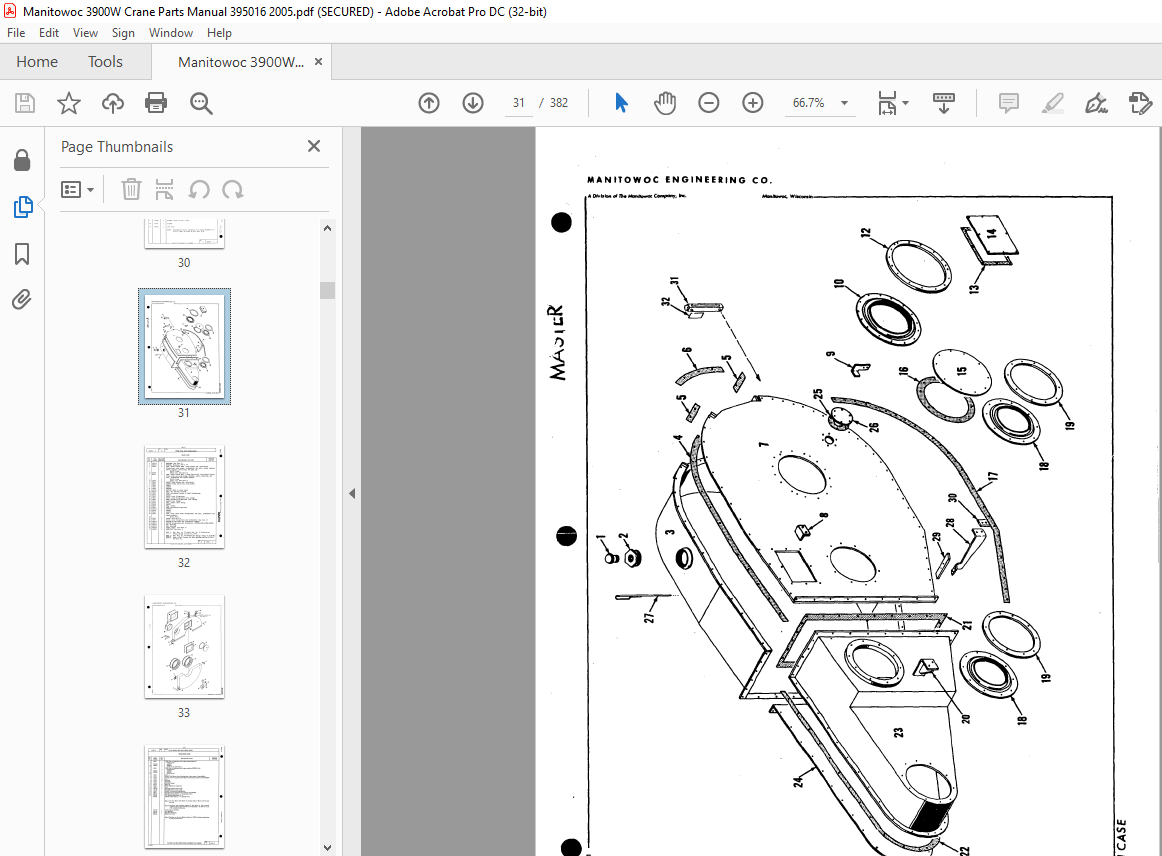1162x856 pixels.
Task: Select page 33 thumbnail
Action: pos(184,646)
